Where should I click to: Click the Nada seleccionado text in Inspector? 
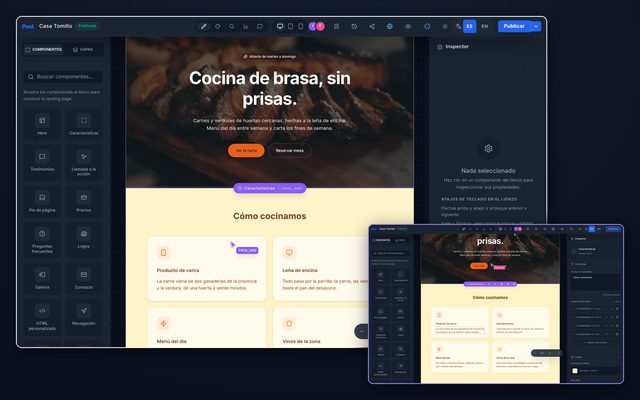pos(488,171)
